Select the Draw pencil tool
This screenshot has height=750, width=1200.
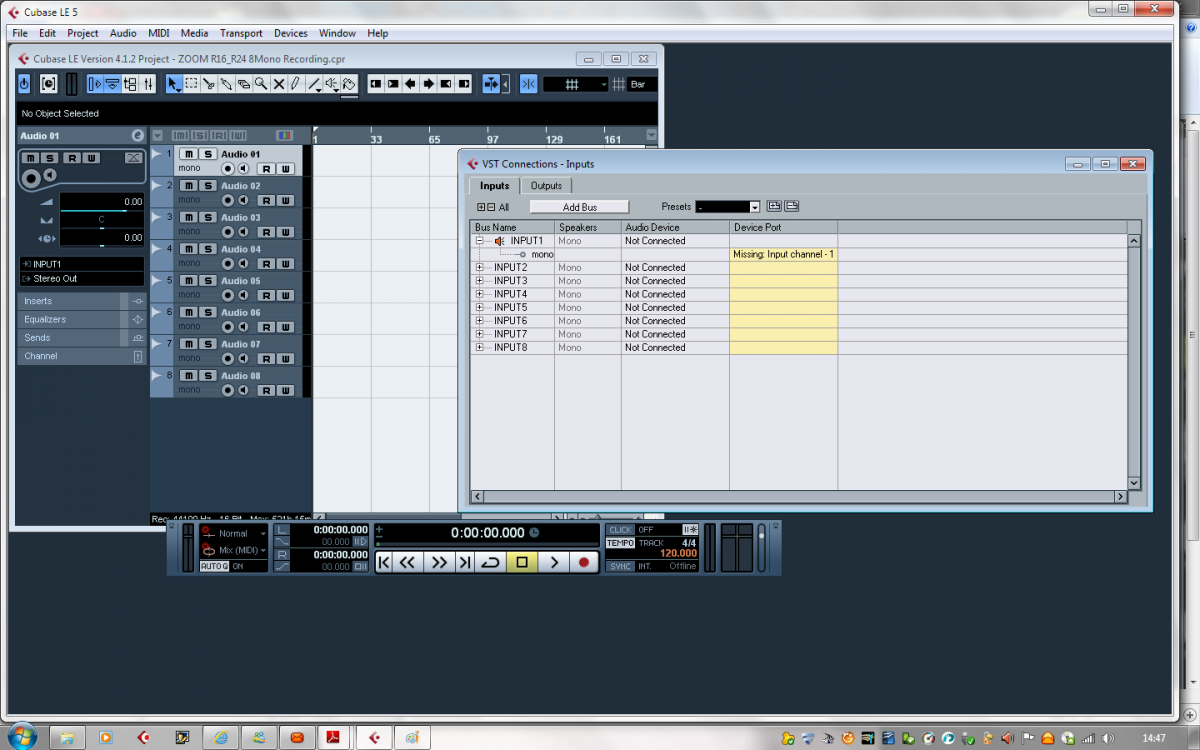(296, 84)
